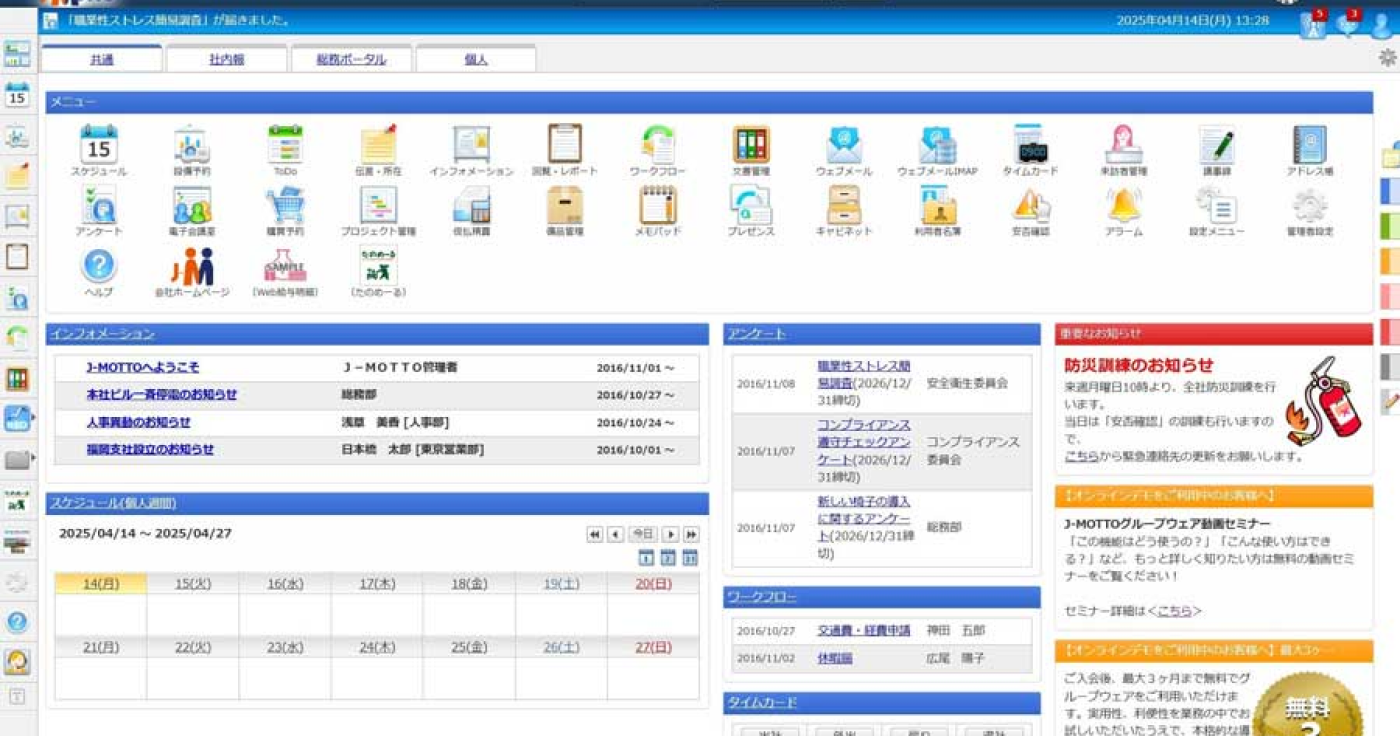
Task: Click the 今日 button in the schedule panel
Action: pyautogui.click(x=643, y=534)
